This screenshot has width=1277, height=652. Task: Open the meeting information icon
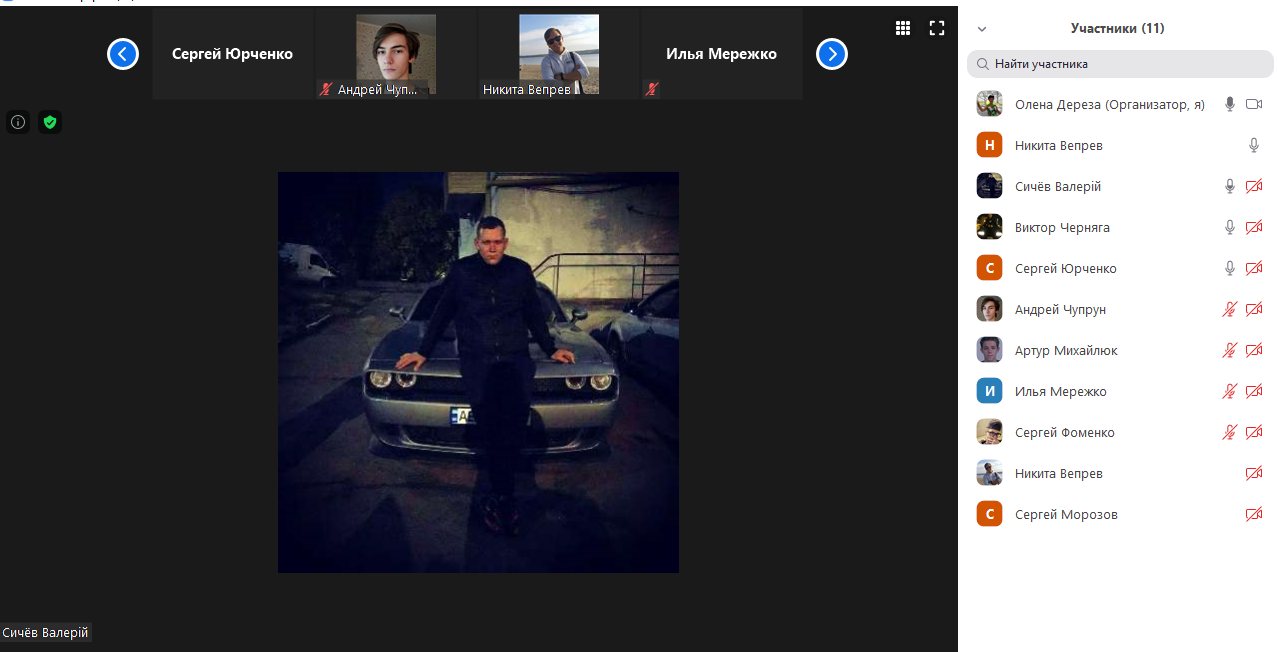click(x=18, y=122)
